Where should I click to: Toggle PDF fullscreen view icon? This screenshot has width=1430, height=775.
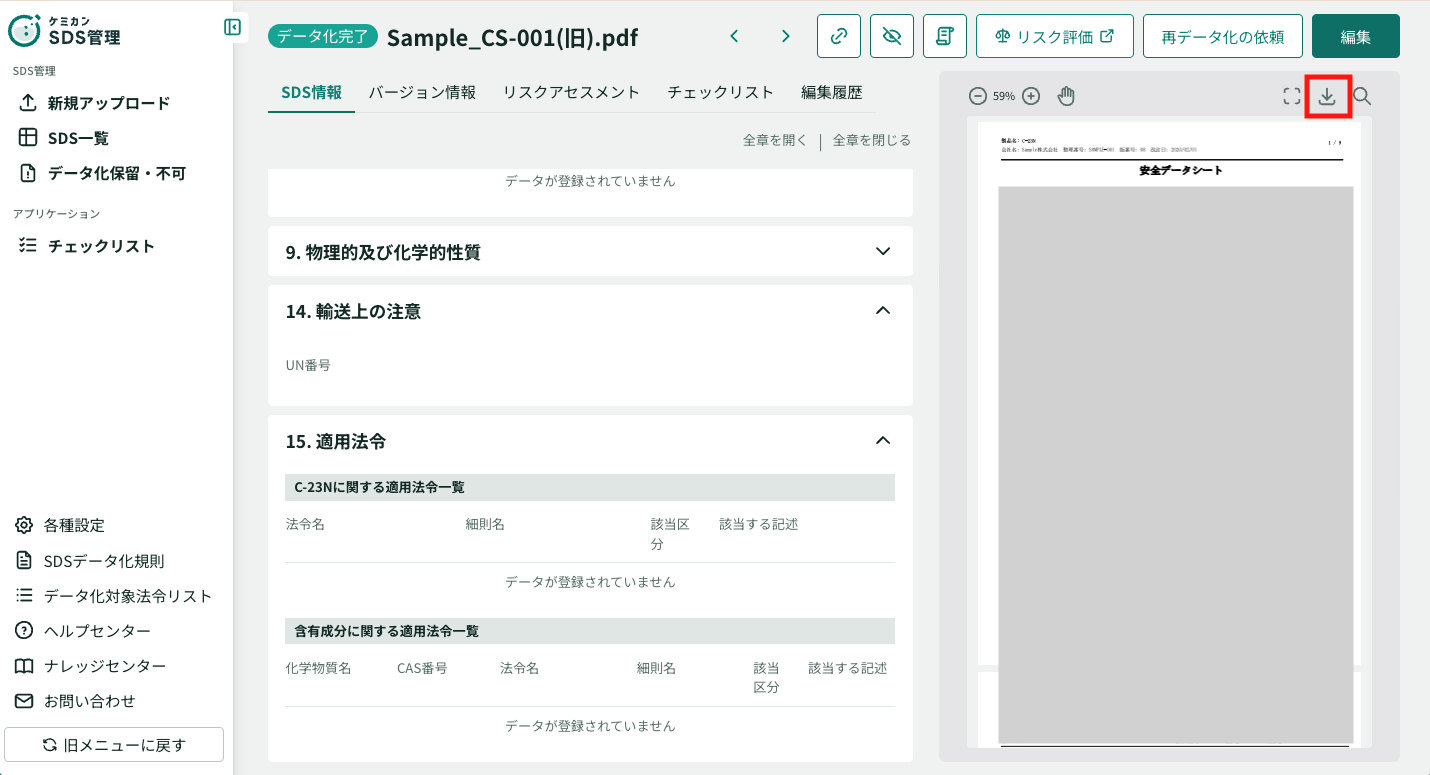[1292, 96]
